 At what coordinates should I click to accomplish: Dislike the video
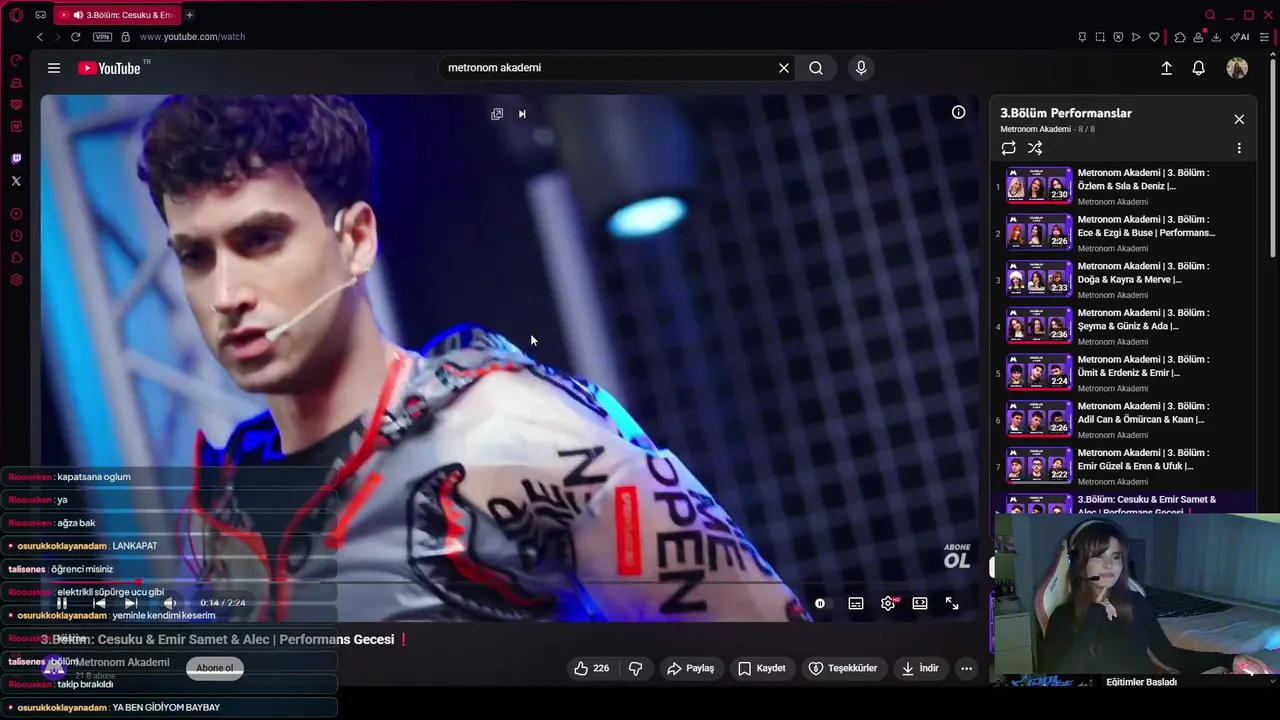point(635,668)
